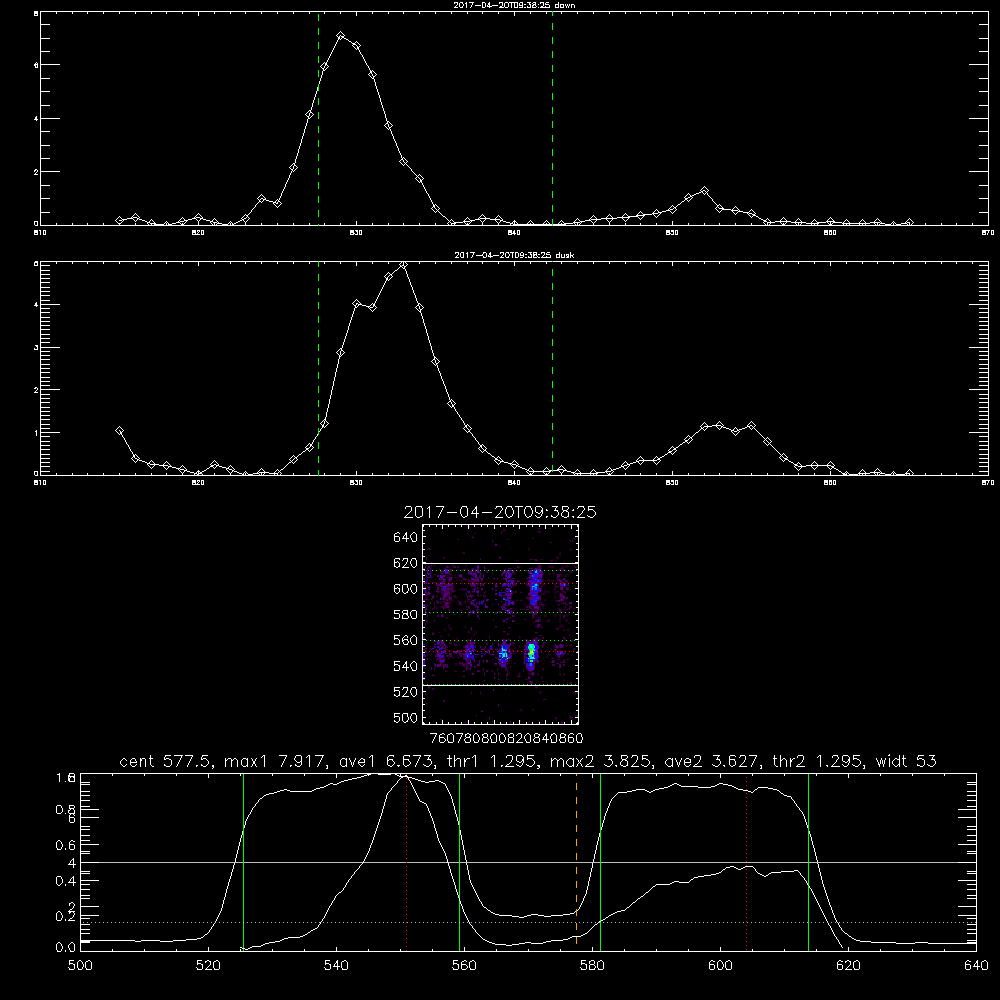1000x1000 pixels.
Task: Select the 'max2 3.825' value
Action: tap(599, 761)
